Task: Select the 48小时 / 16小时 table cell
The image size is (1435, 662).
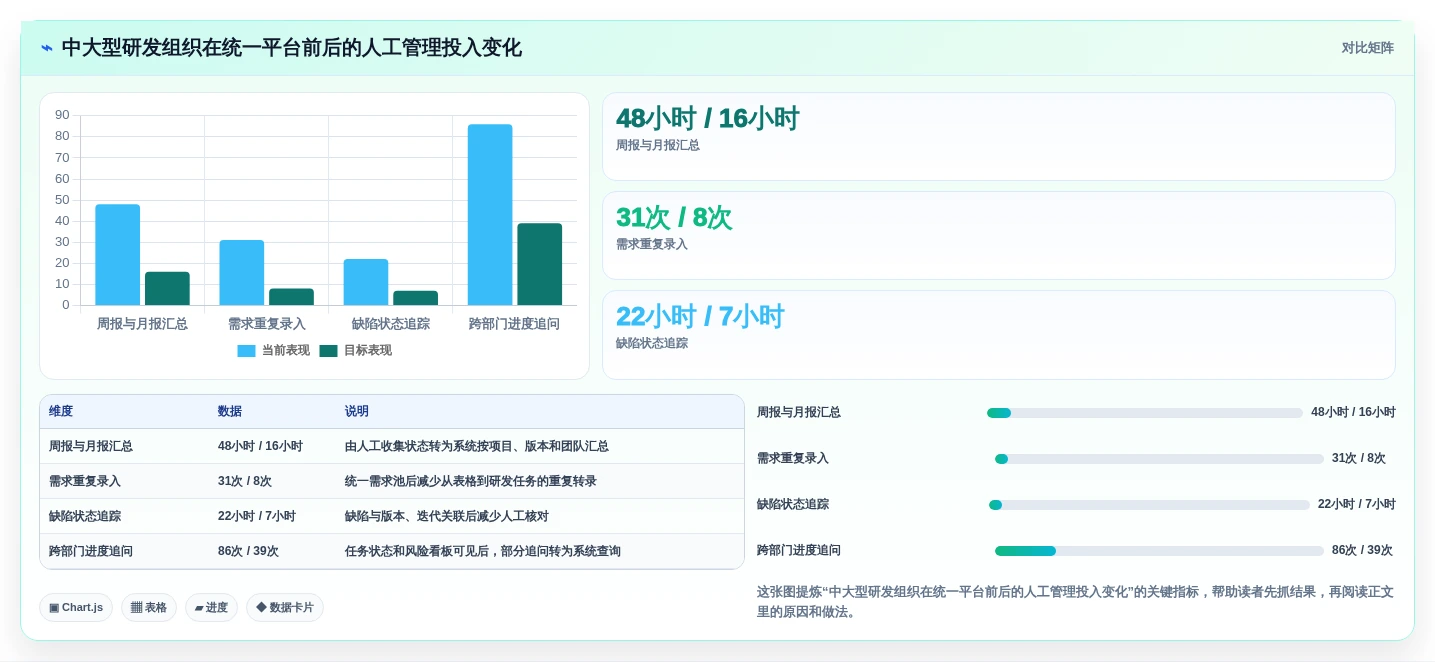Action: pyautogui.click(x=260, y=447)
